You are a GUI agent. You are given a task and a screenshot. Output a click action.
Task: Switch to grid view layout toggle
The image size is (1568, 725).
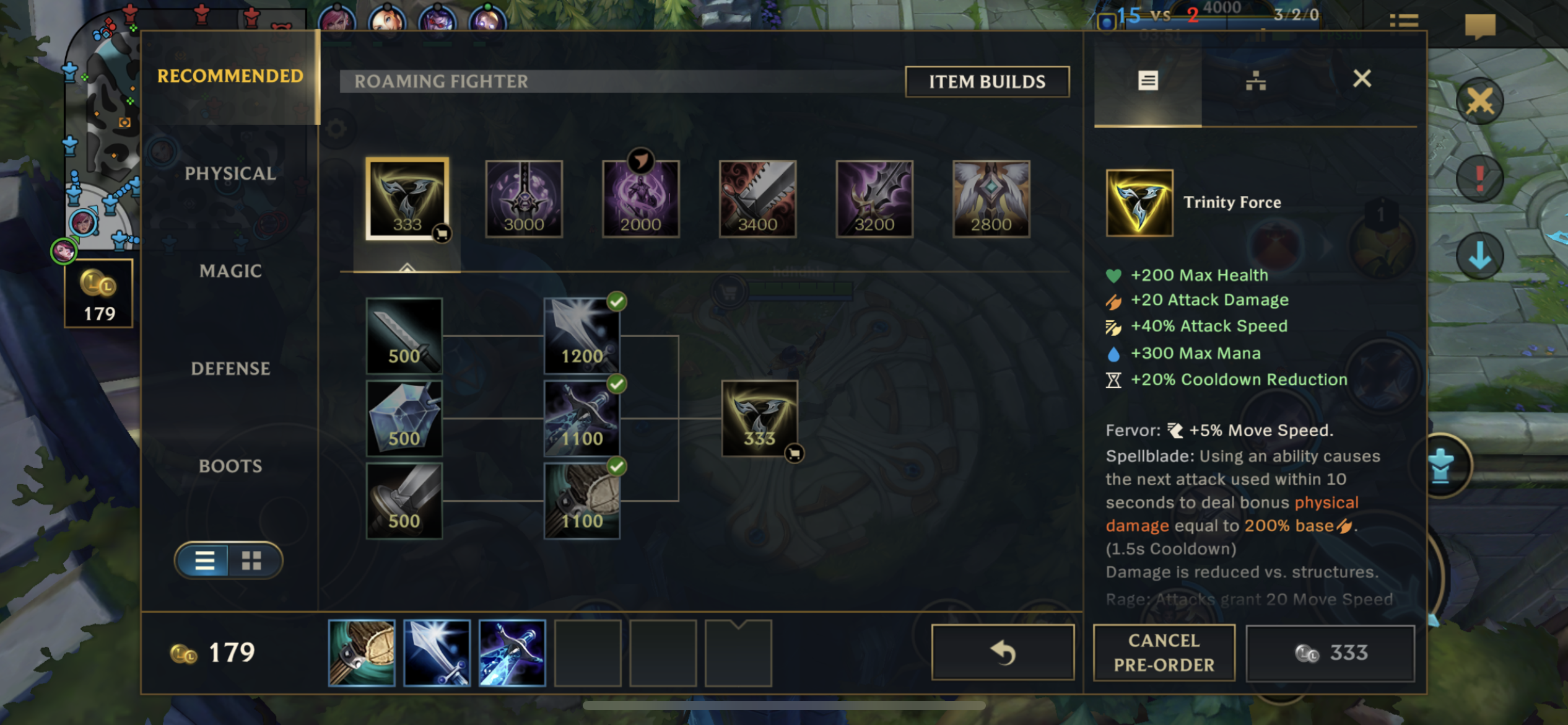(x=251, y=560)
